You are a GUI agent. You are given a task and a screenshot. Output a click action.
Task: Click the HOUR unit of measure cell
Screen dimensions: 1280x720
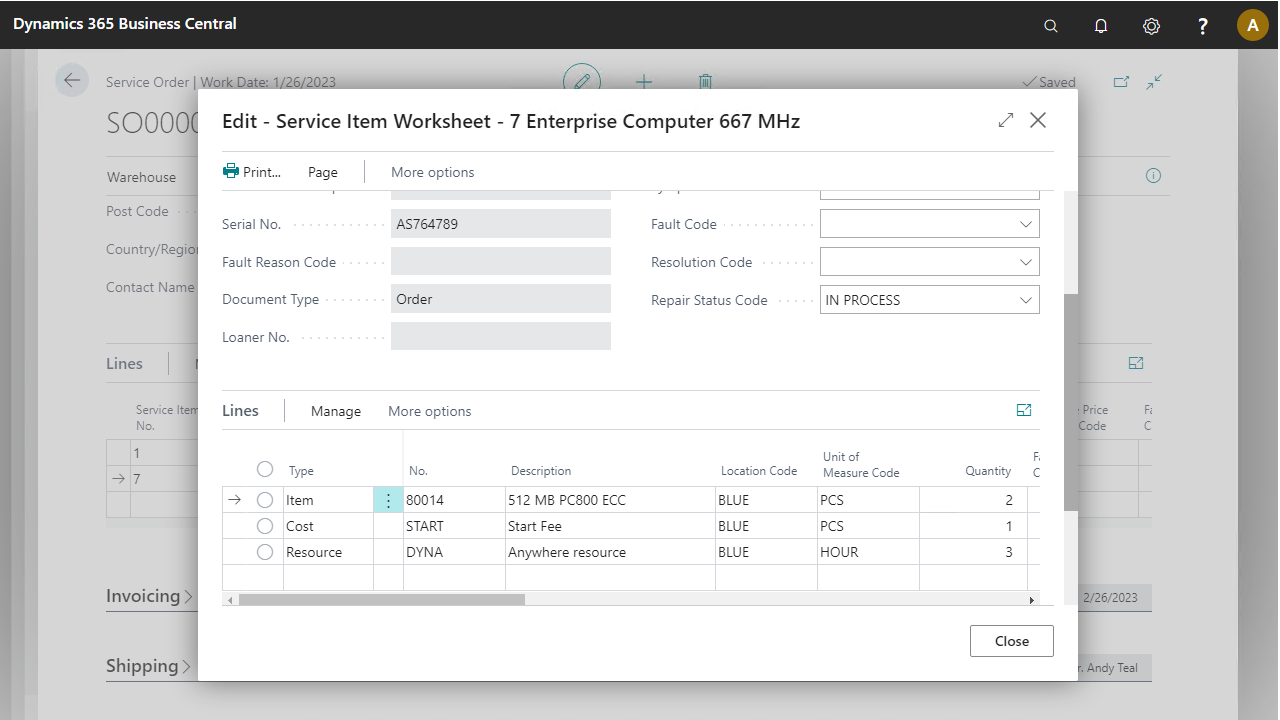(868, 552)
